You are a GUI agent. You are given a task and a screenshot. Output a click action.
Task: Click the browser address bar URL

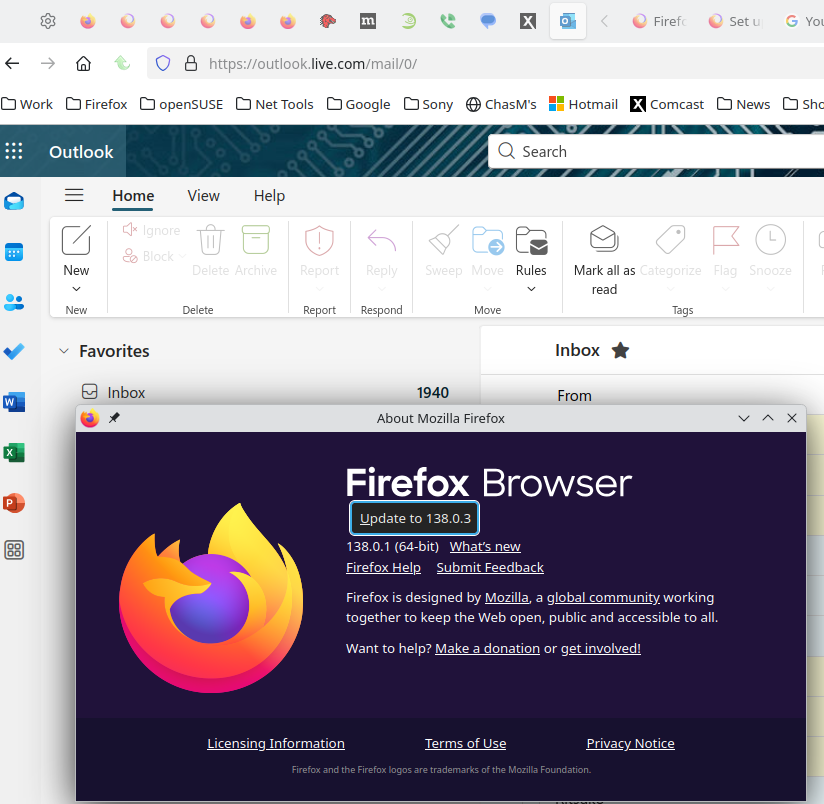point(313,64)
